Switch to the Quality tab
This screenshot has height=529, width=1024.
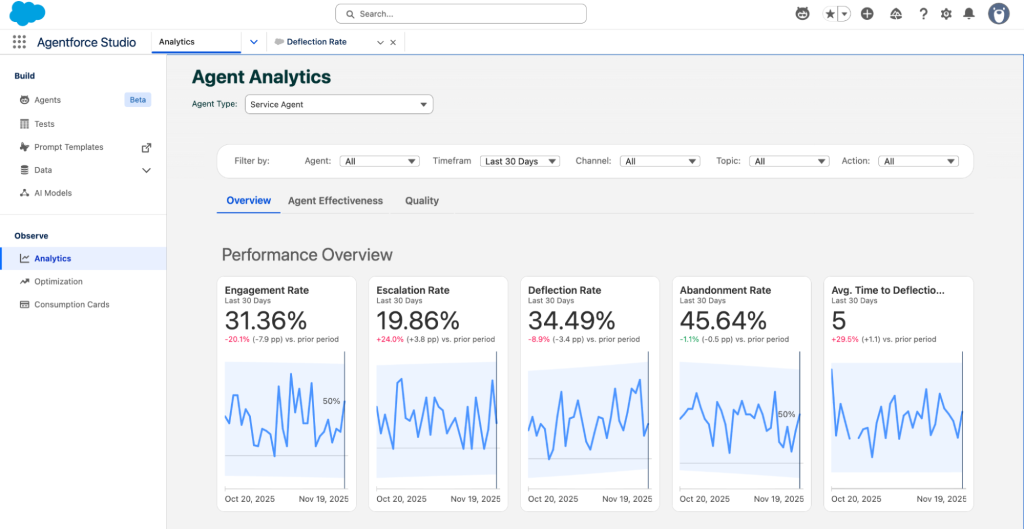tap(422, 201)
